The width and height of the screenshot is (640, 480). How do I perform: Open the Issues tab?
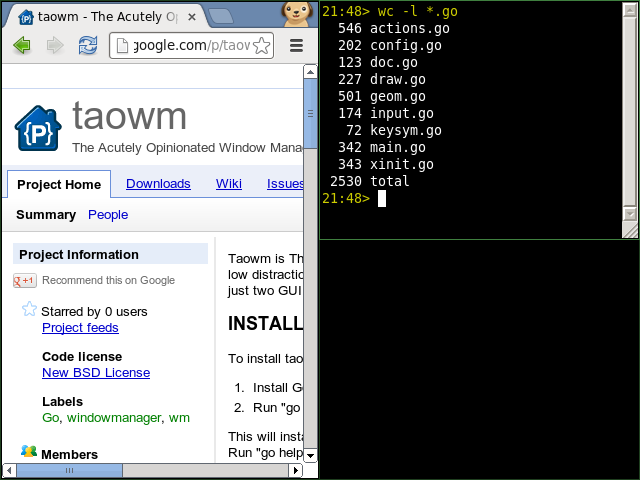click(x=285, y=184)
